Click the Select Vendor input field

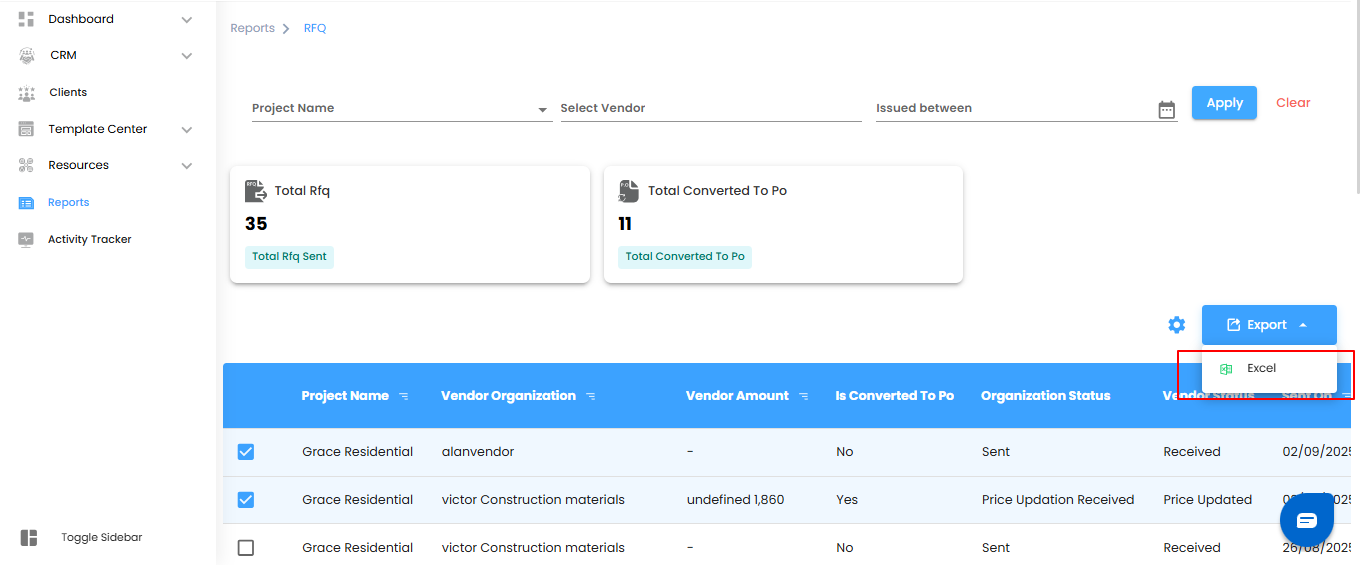coord(710,108)
